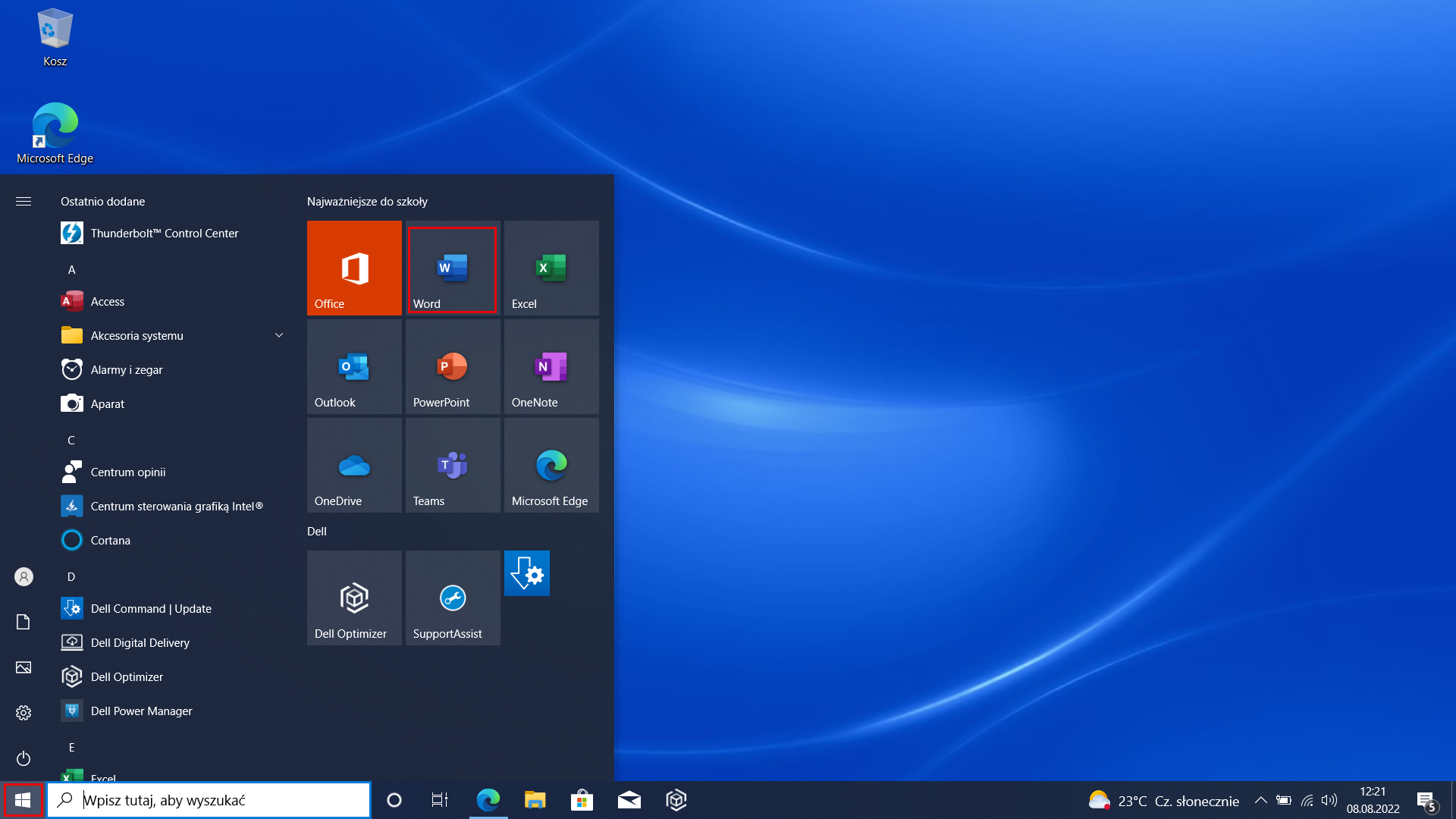
Task: Open Settings gear in Start sidebar
Action: pyautogui.click(x=24, y=713)
